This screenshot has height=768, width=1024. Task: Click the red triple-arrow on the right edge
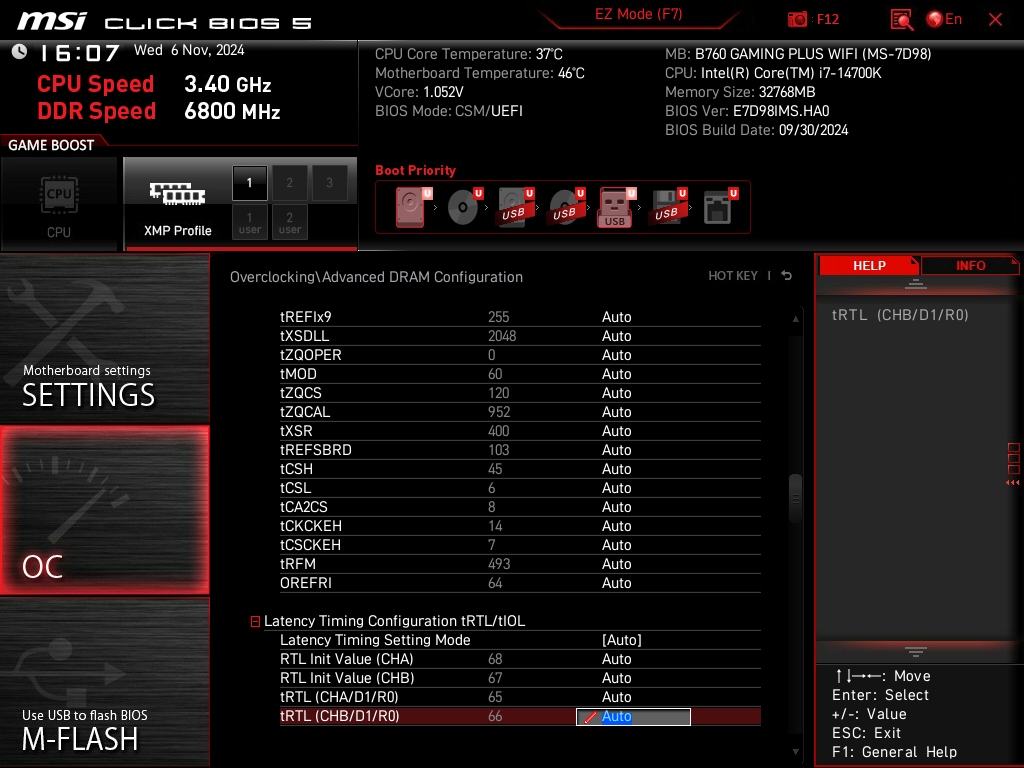1012,483
